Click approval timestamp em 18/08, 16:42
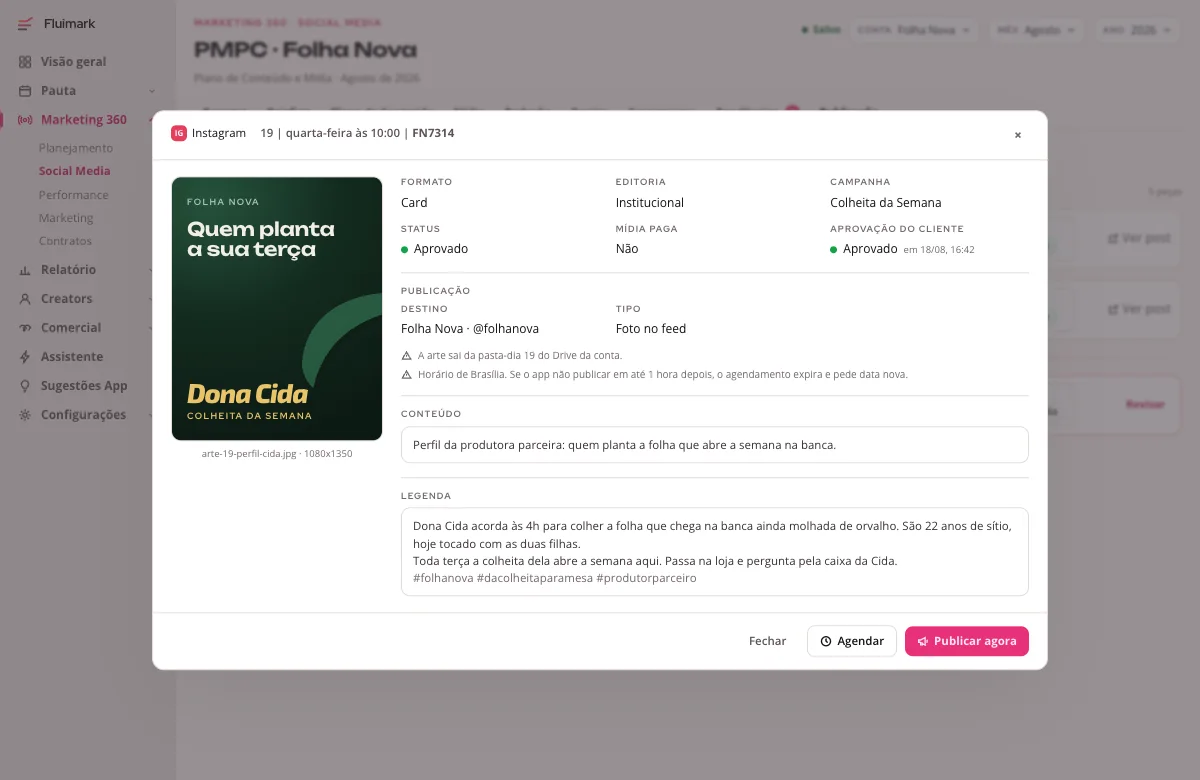 point(939,250)
